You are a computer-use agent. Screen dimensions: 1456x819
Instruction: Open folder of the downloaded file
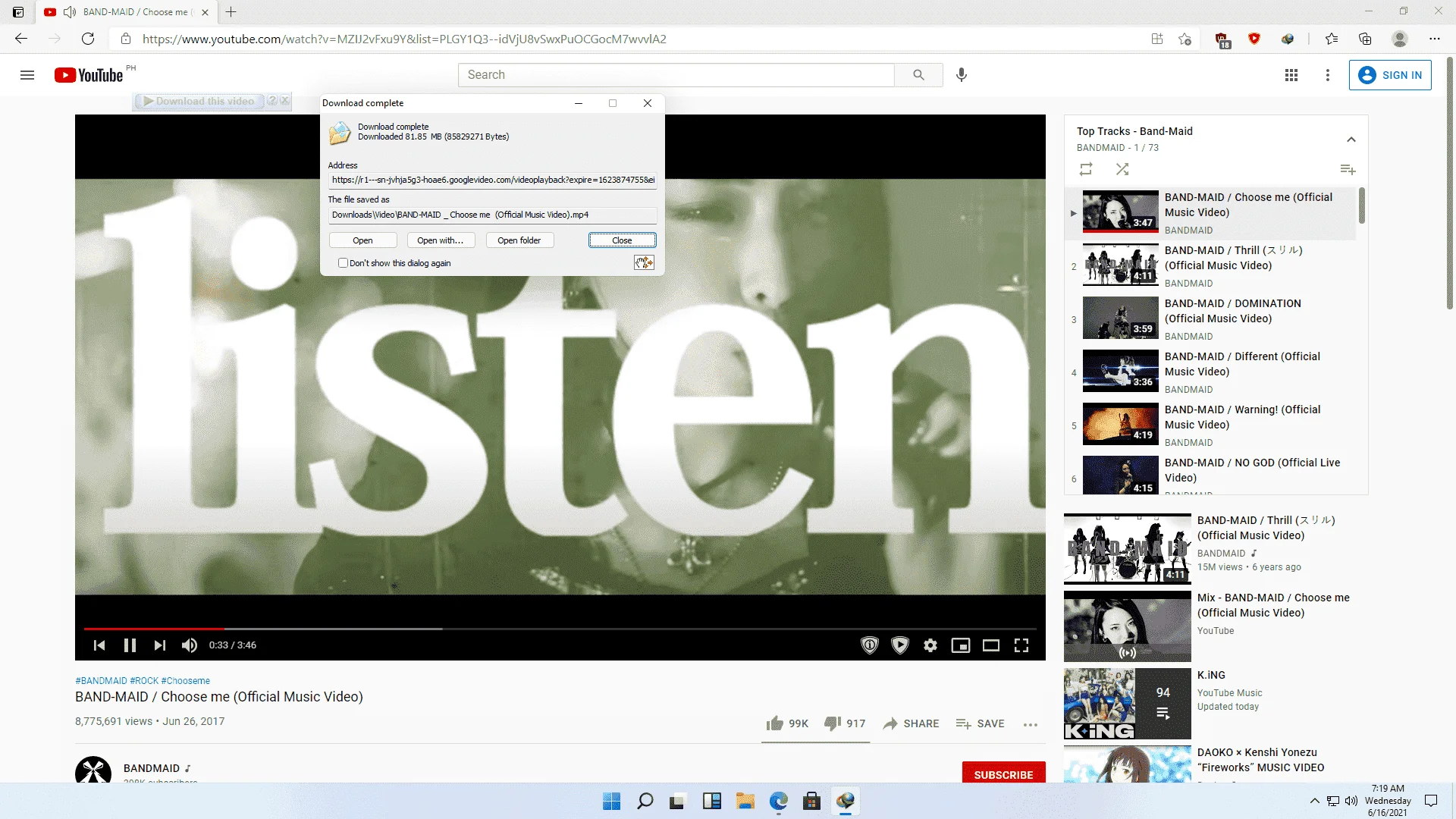[519, 240]
